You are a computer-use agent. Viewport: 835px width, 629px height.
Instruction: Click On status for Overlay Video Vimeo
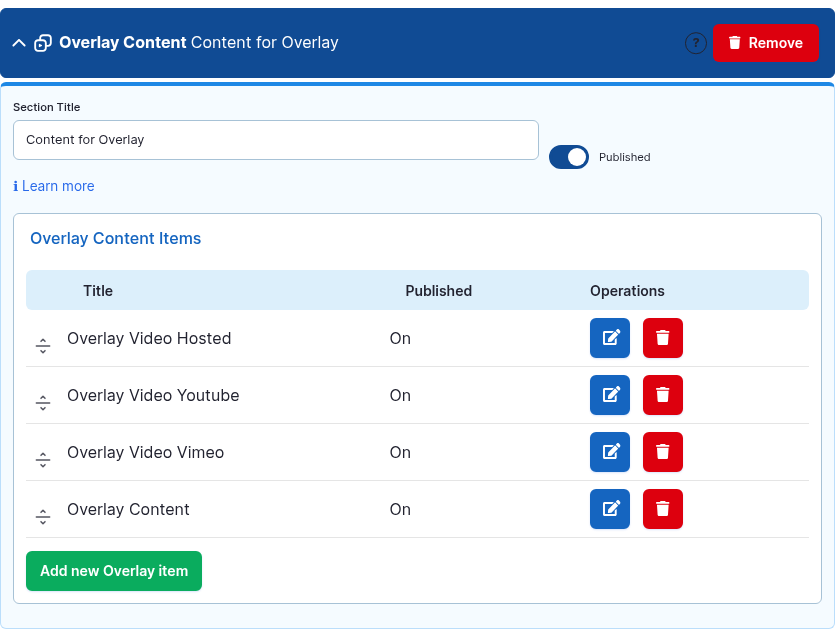400,453
